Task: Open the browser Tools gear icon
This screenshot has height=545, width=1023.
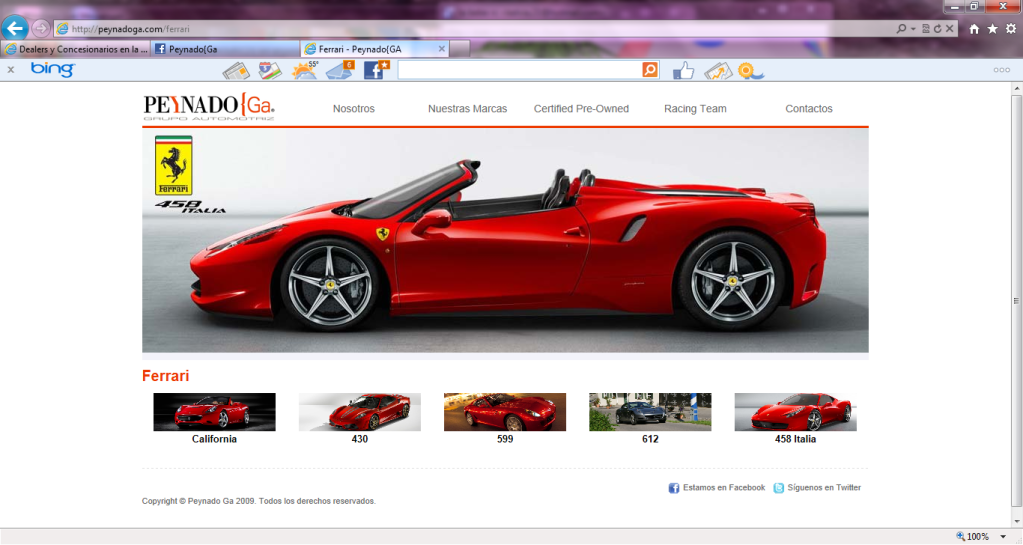Action: (1010, 29)
